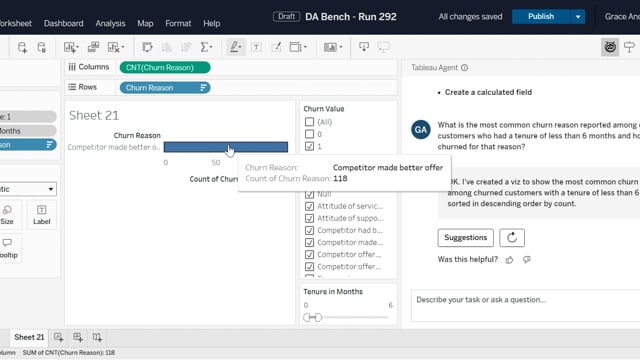Image resolution: width=640 pixels, height=360 pixels.
Task: Open totals dropdown arrow
Action: tap(211, 47)
